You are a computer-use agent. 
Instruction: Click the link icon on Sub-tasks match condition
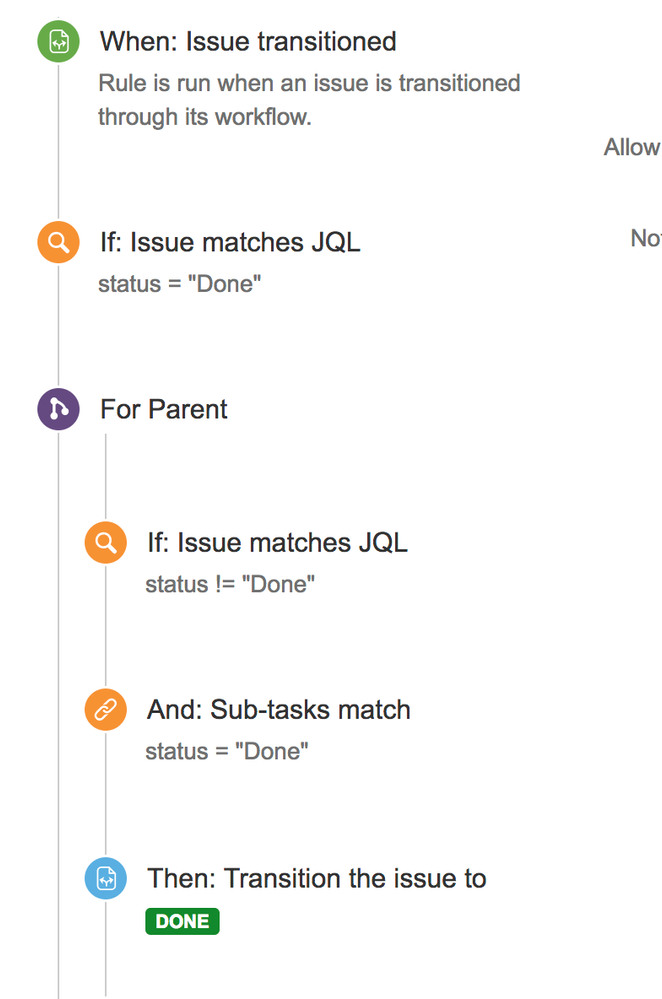[x=105, y=709]
